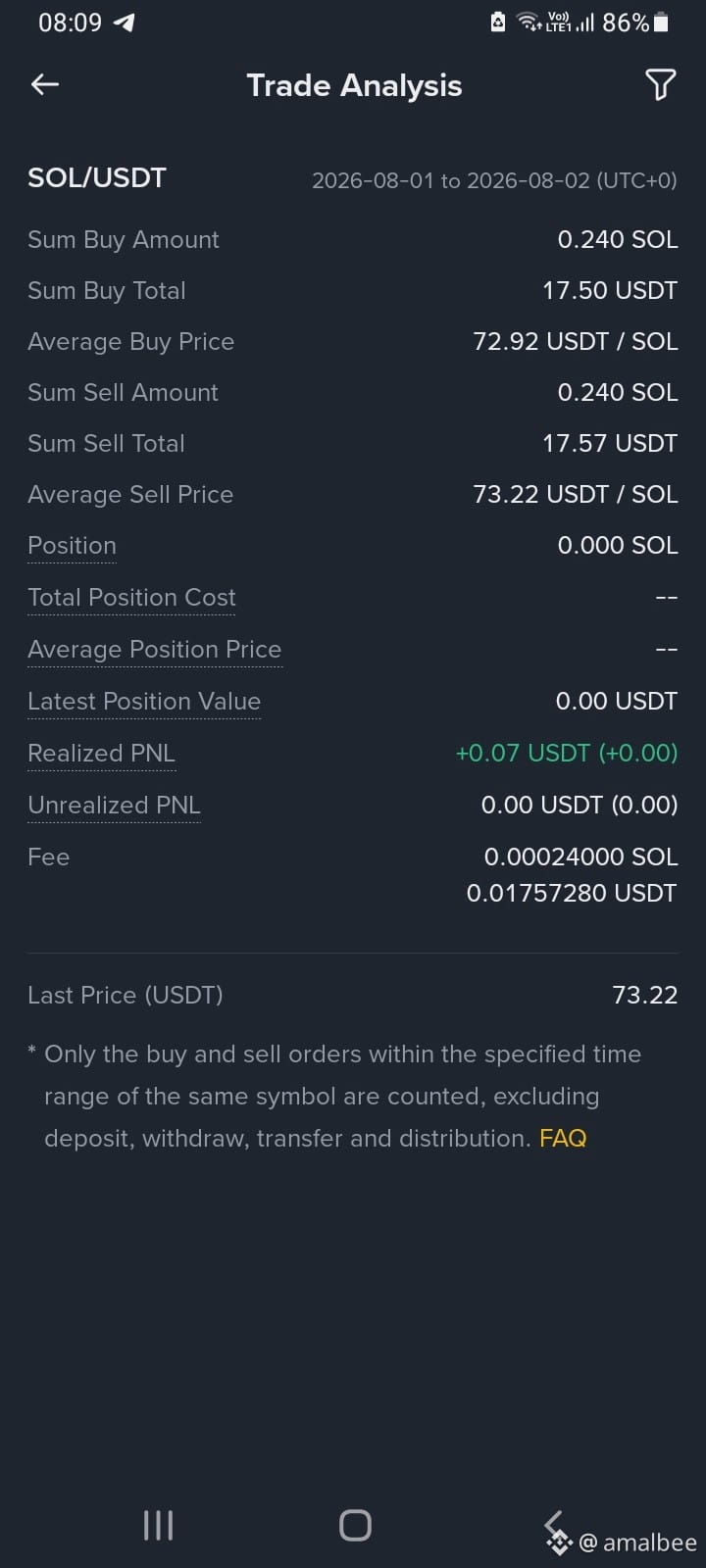Tap the Android home button icon
706x1568 pixels.
[x=355, y=1525]
